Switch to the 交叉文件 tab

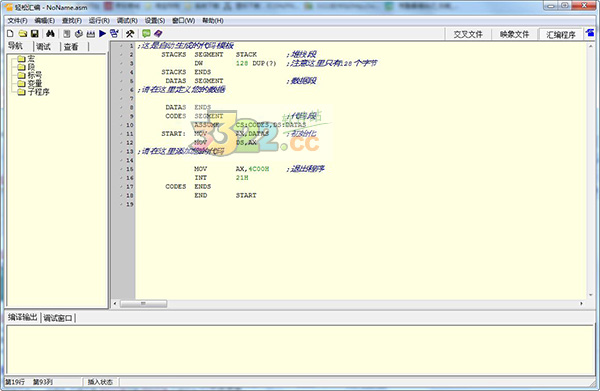[x=468, y=34]
